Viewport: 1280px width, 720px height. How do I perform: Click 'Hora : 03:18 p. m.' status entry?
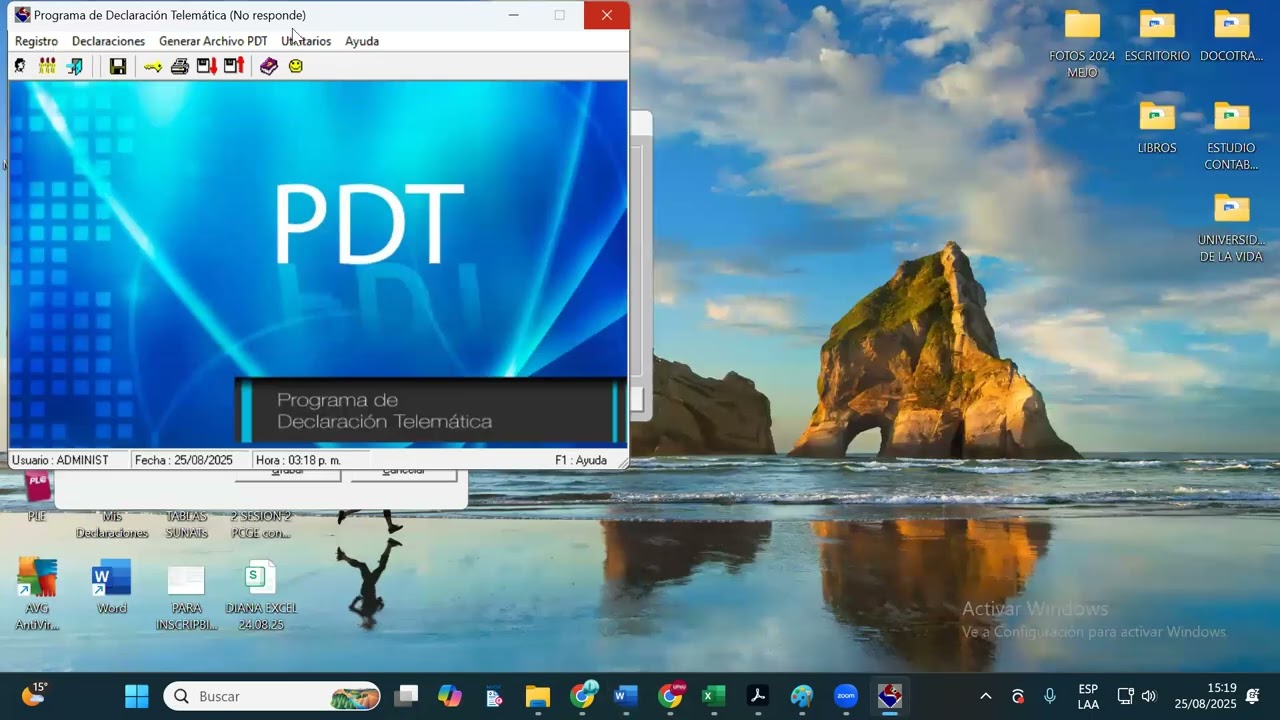point(298,460)
